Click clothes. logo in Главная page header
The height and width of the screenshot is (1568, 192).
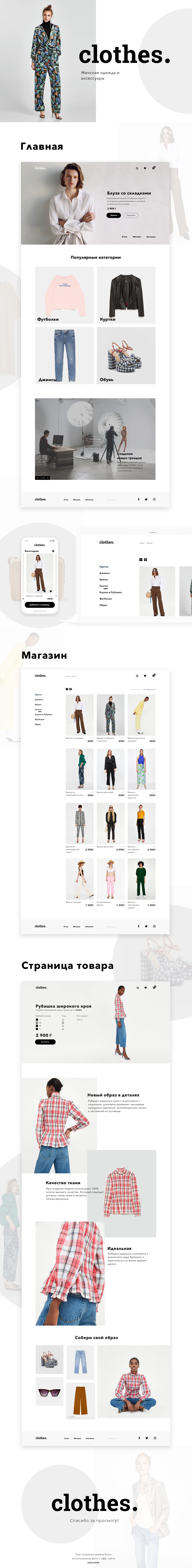pos(41,168)
